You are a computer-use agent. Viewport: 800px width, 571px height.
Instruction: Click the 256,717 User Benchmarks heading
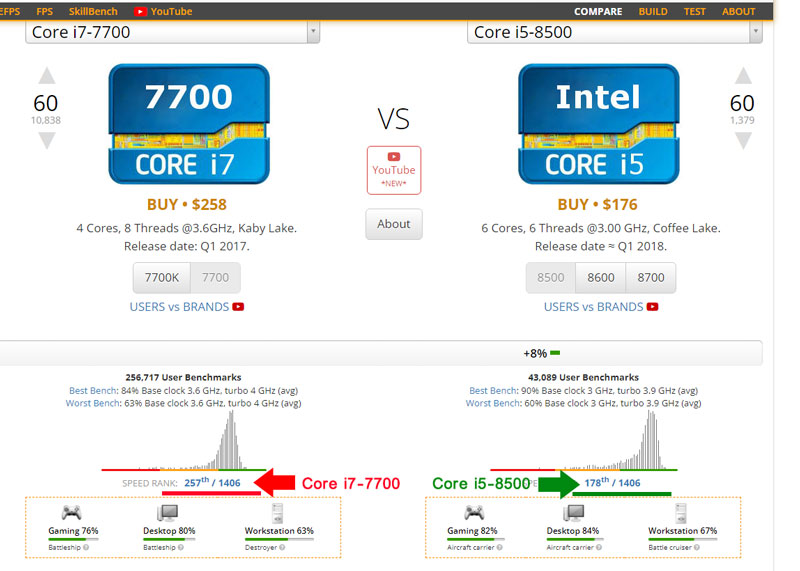(x=183, y=378)
